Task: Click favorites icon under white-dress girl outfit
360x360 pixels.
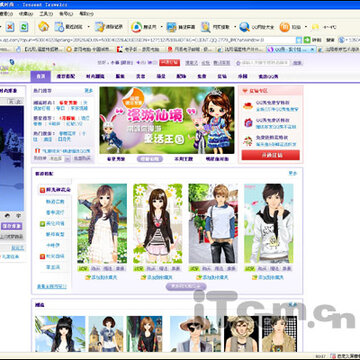Action: point(88,277)
